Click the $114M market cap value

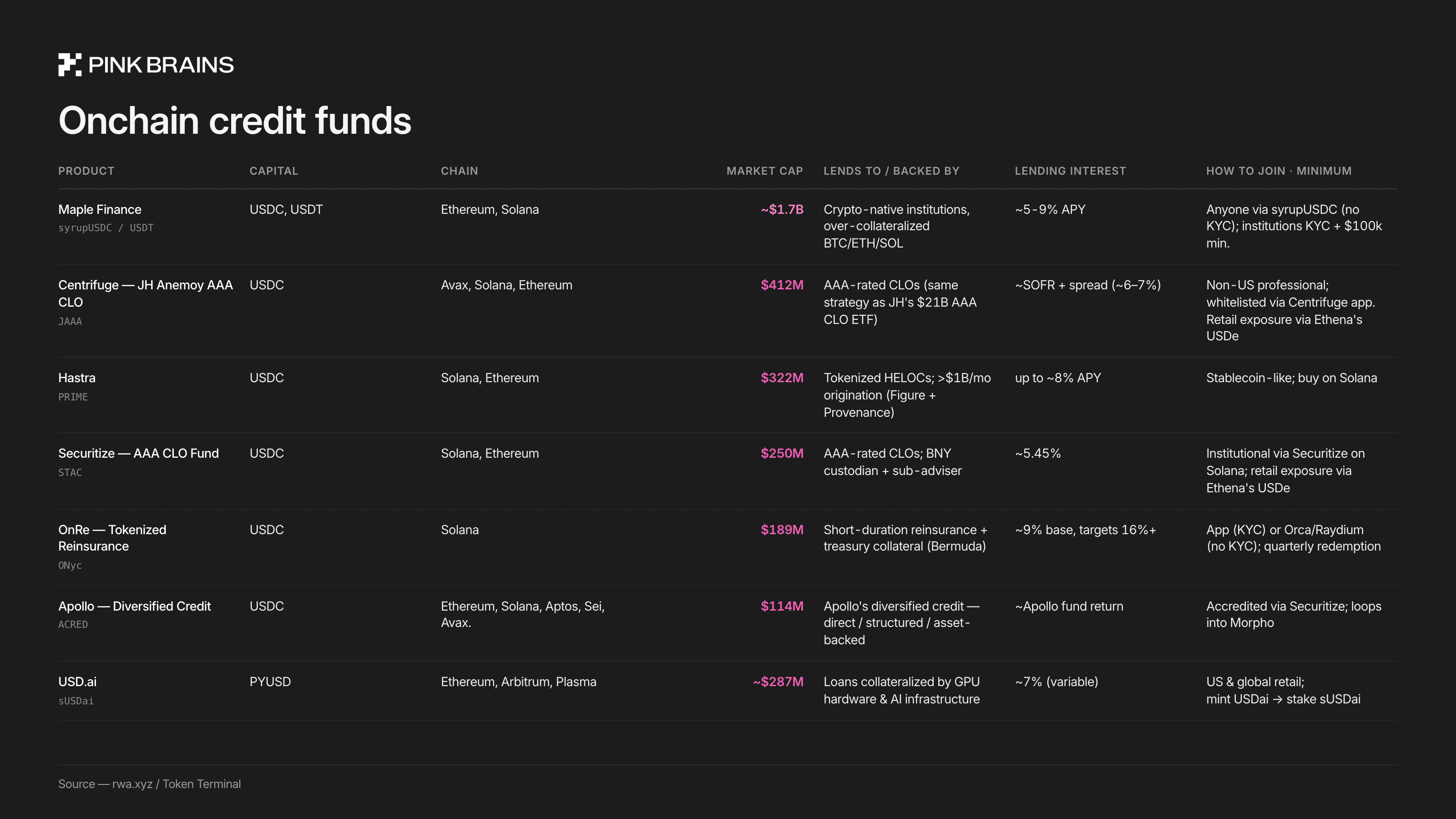pos(782,606)
